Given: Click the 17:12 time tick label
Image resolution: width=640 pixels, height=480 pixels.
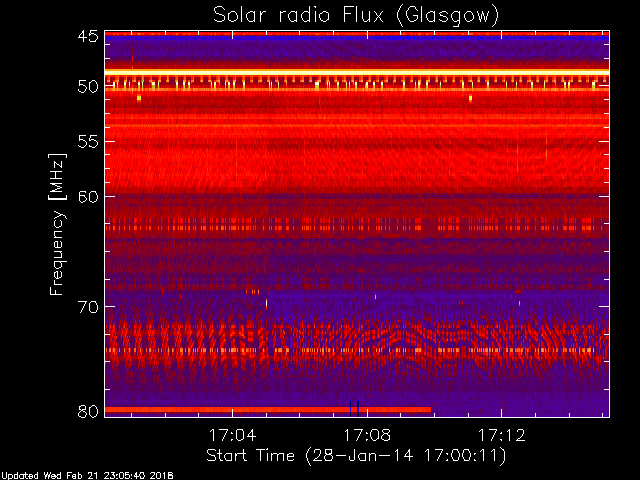Looking at the screenshot, I should 501,435.
